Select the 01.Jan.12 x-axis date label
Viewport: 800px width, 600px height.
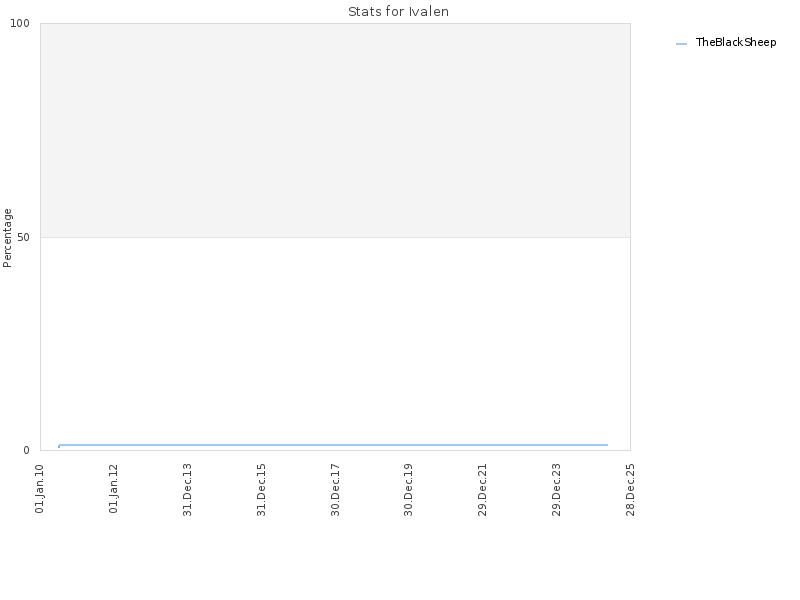pyautogui.click(x=113, y=488)
